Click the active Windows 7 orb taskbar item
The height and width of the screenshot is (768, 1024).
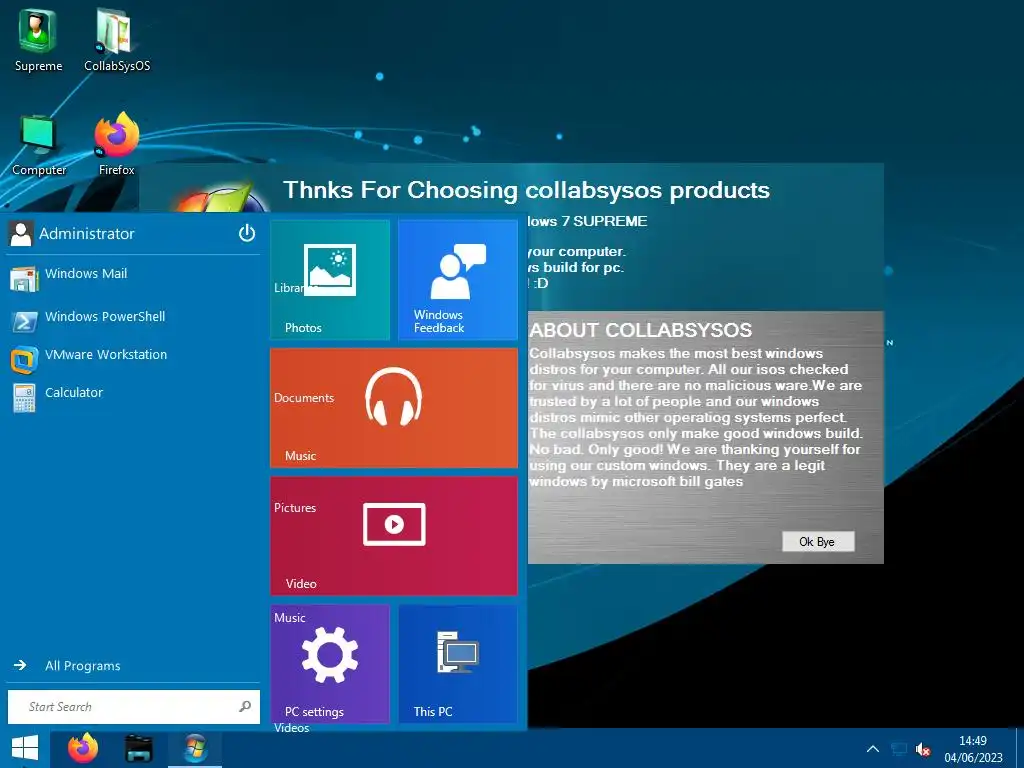pyautogui.click(x=195, y=748)
